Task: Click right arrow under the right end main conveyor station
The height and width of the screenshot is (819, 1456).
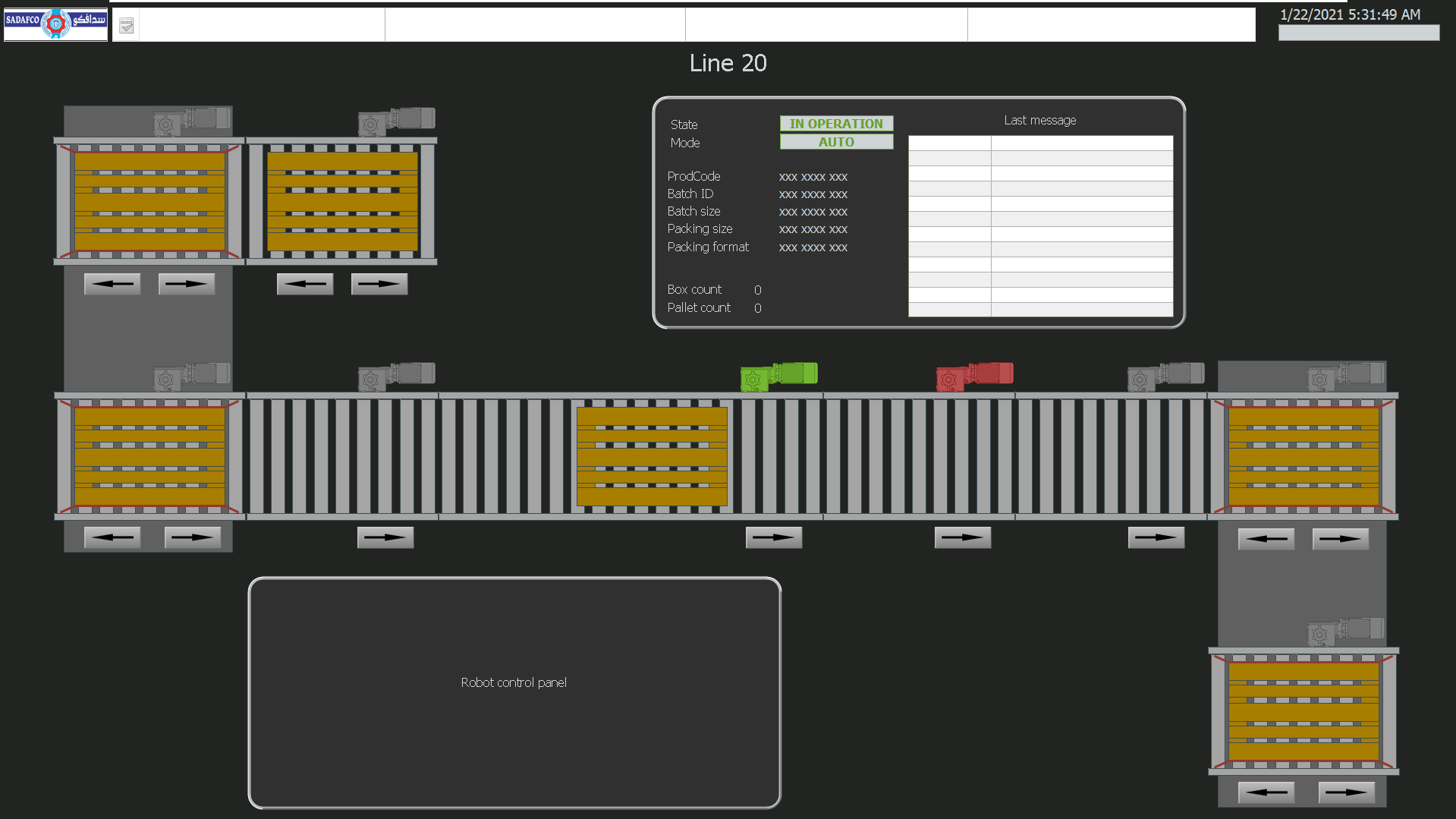Action: (1341, 539)
